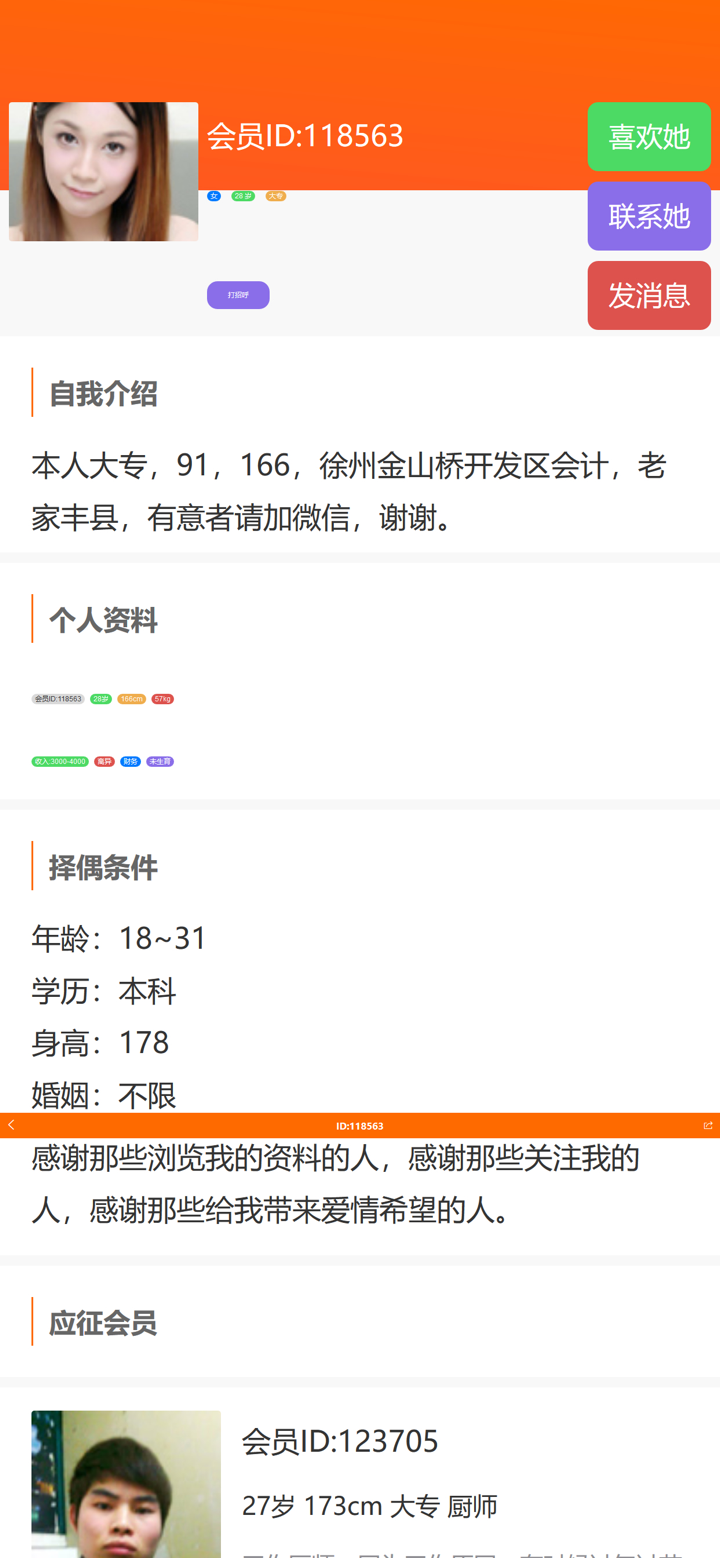Tap the 个人资料 section heading
Viewport: 720px width, 1558px height.
coord(103,620)
